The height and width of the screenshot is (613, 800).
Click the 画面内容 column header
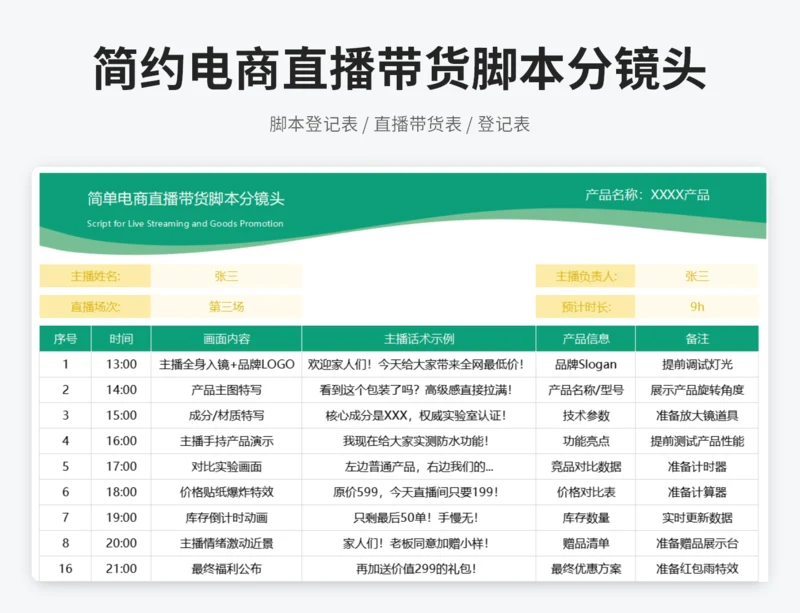(227, 338)
